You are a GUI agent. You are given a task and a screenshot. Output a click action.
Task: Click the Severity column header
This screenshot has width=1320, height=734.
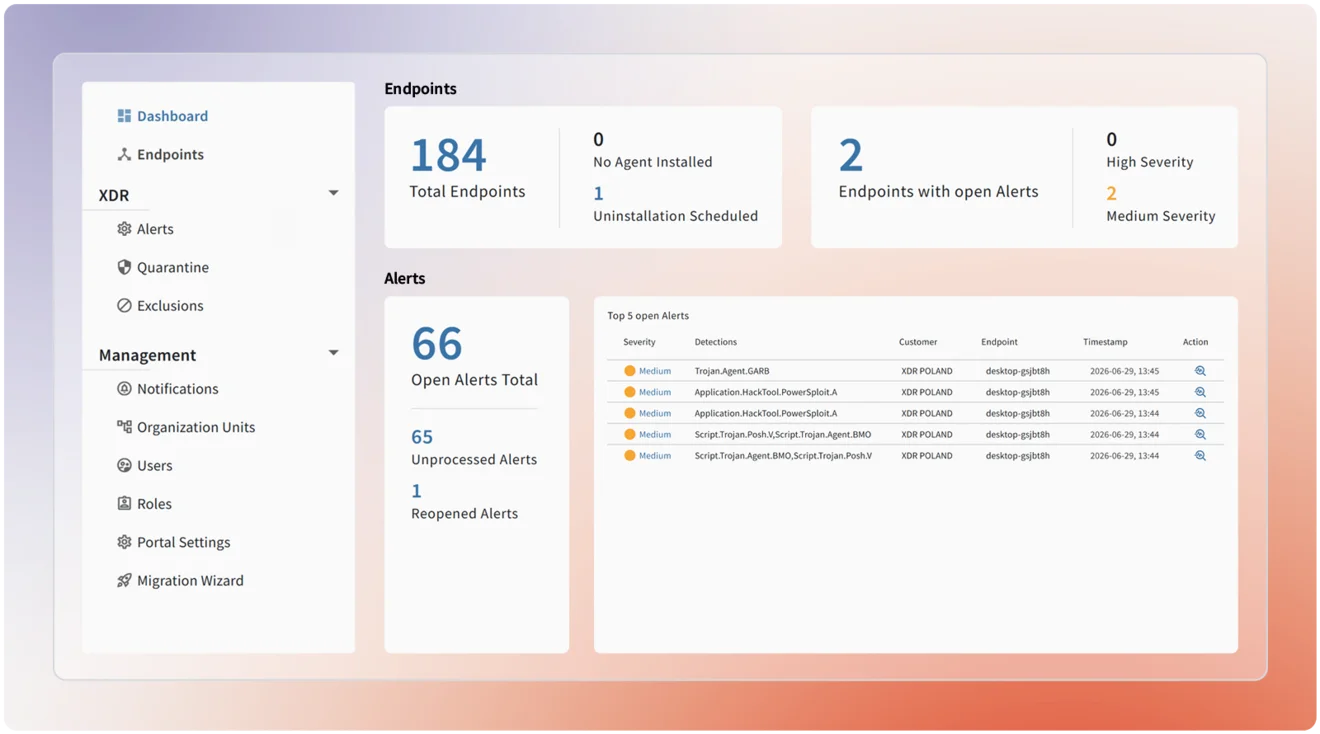[x=639, y=342]
